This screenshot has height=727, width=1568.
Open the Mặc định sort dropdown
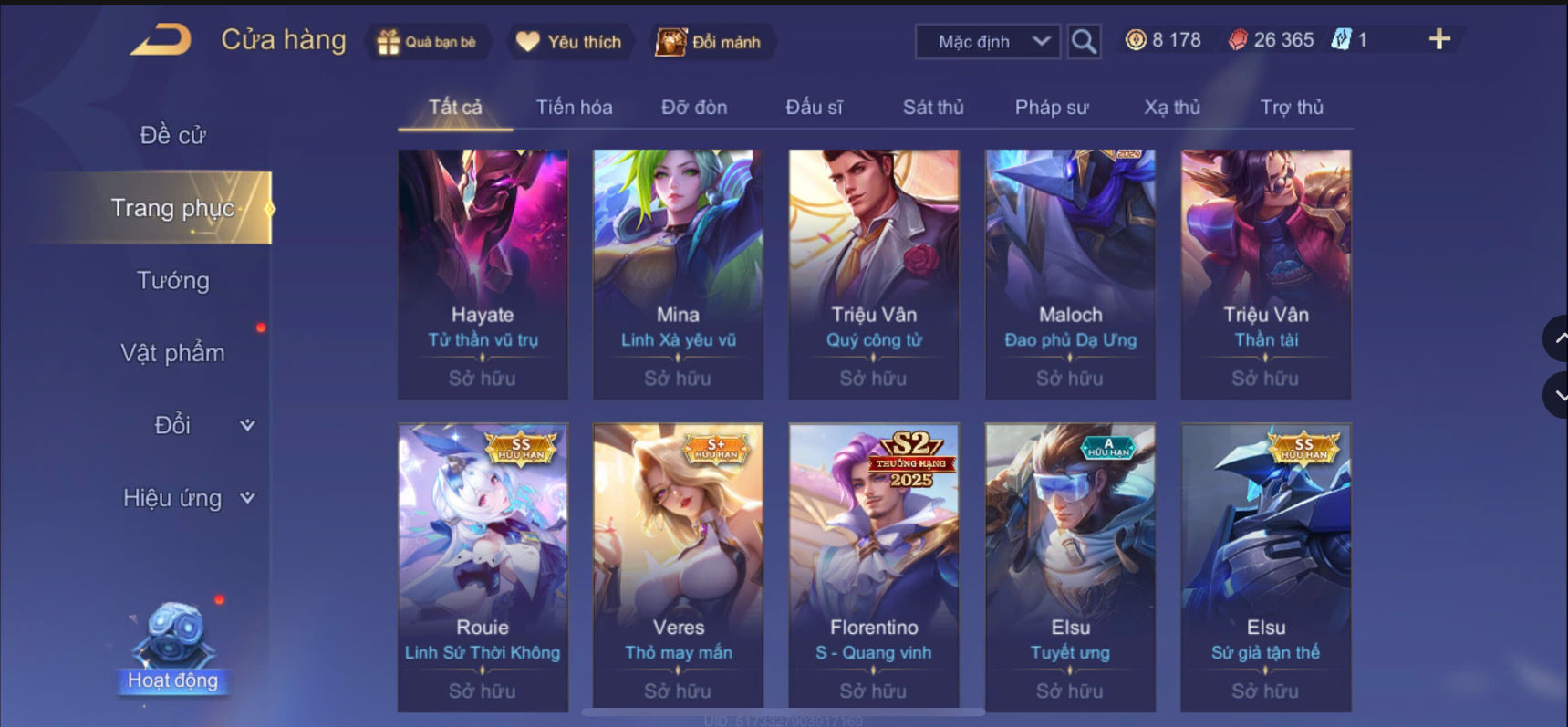tap(988, 42)
